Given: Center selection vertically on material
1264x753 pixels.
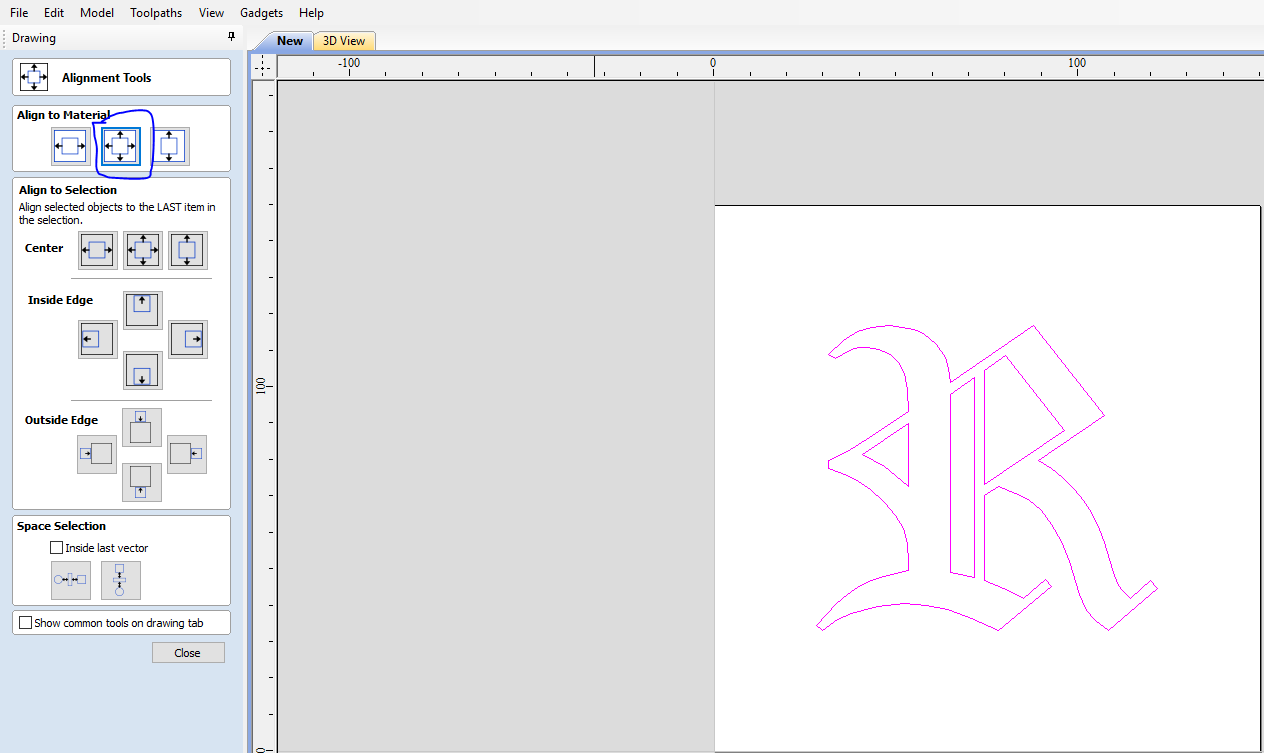Looking at the screenshot, I should [x=169, y=145].
